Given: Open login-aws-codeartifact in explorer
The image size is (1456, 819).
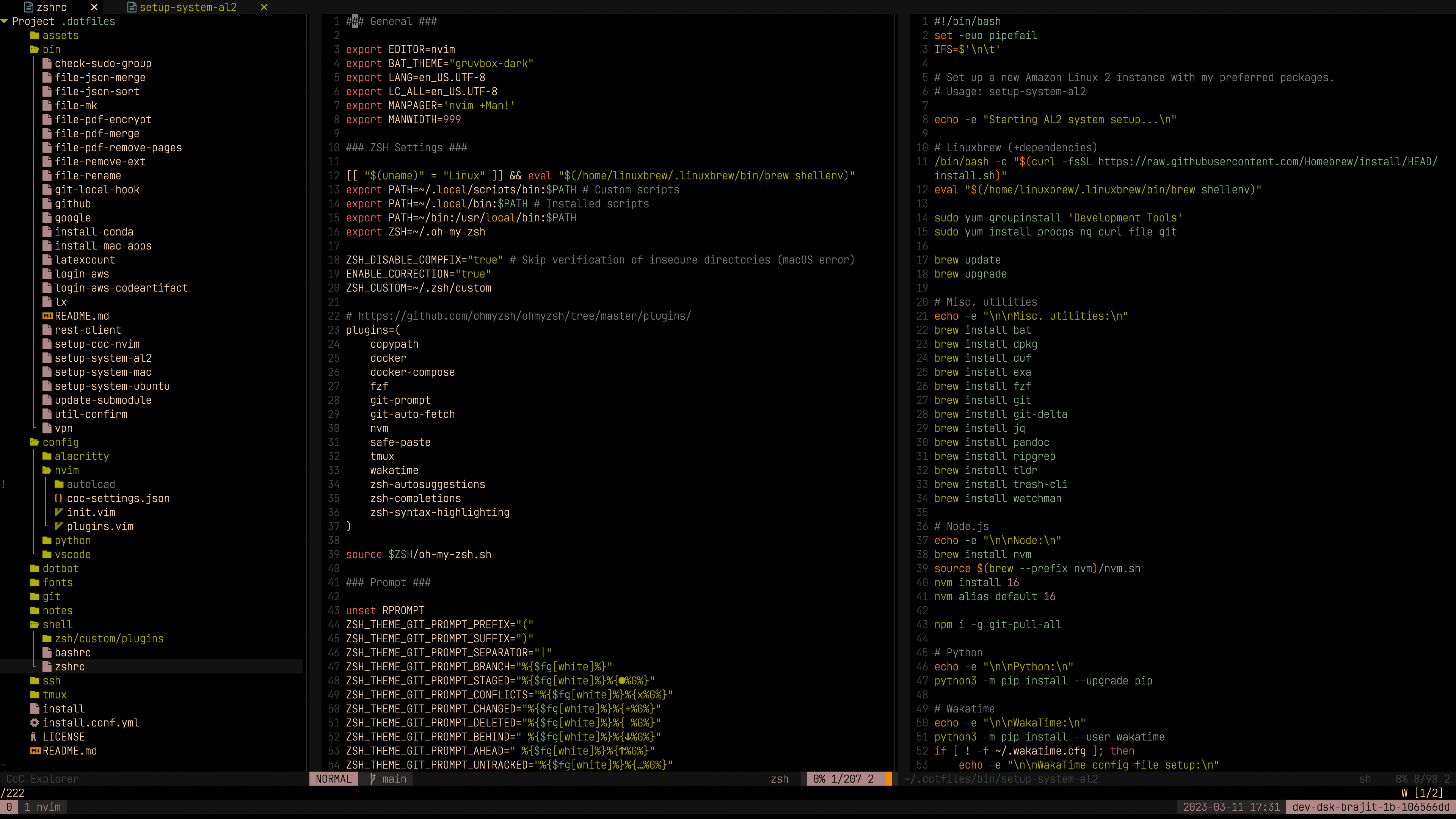Looking at the screenshot, I should (121, 288).
